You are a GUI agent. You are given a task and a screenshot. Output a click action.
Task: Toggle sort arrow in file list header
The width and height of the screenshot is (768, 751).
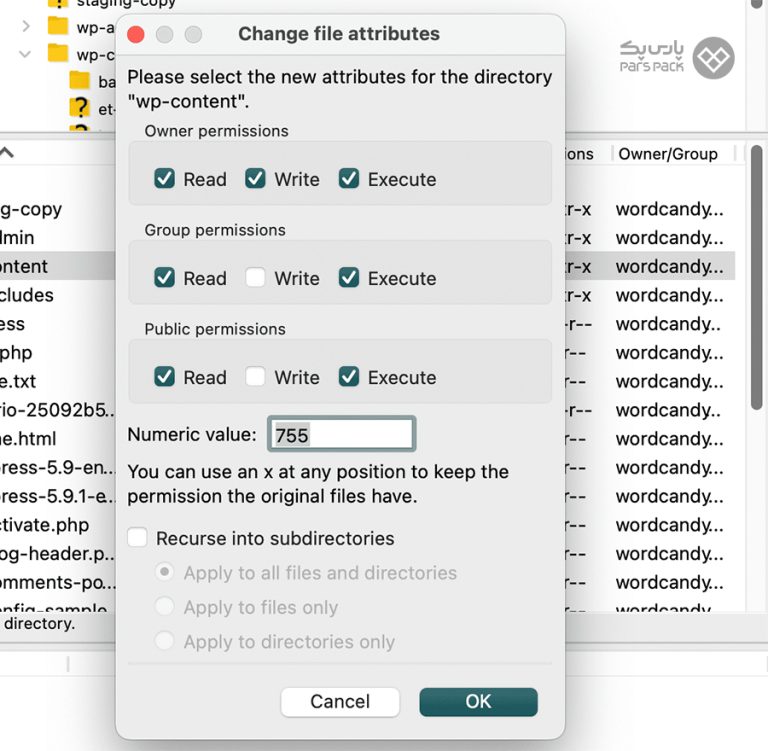coord(7,153)
